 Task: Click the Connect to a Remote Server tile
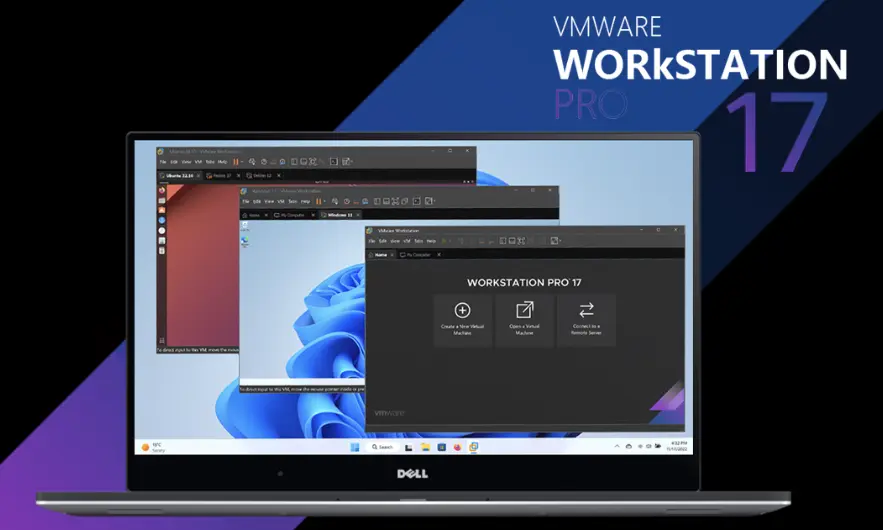[x=586, y=320]
